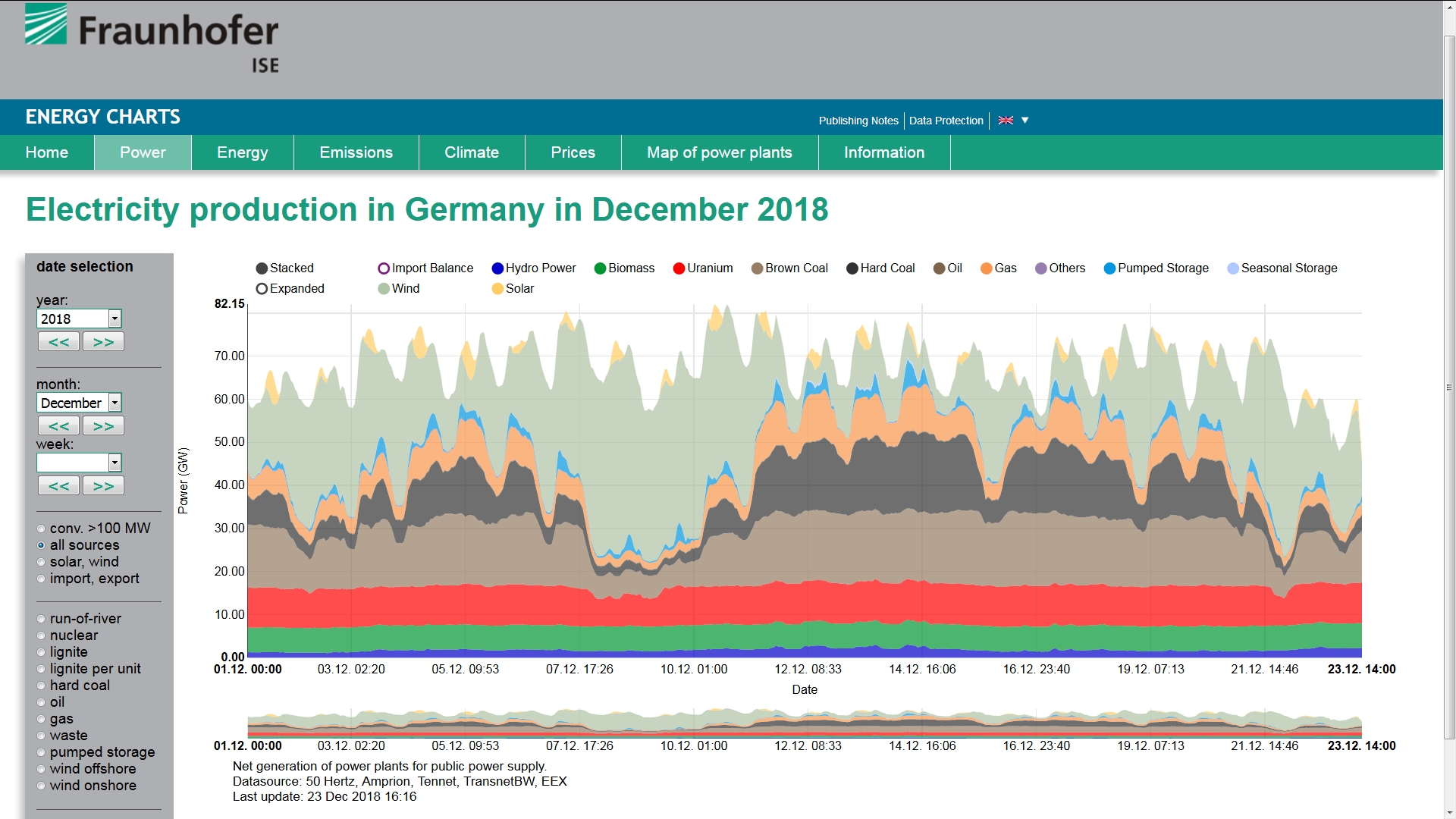Screen dimensions: 1456x819
Task: Toggle the Biomass legend dot
Action: pos(600,268)
